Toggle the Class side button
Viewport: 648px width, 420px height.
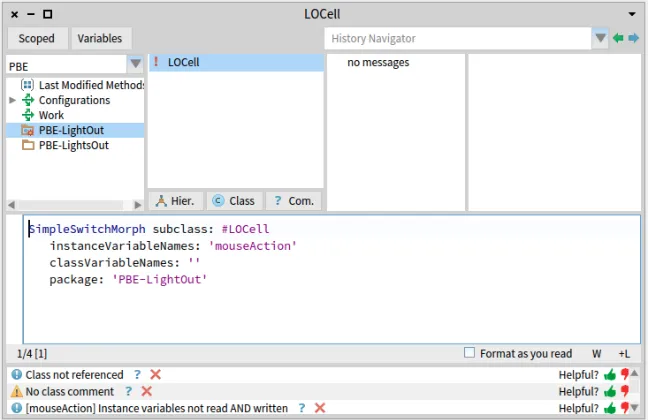click(234, 201)
